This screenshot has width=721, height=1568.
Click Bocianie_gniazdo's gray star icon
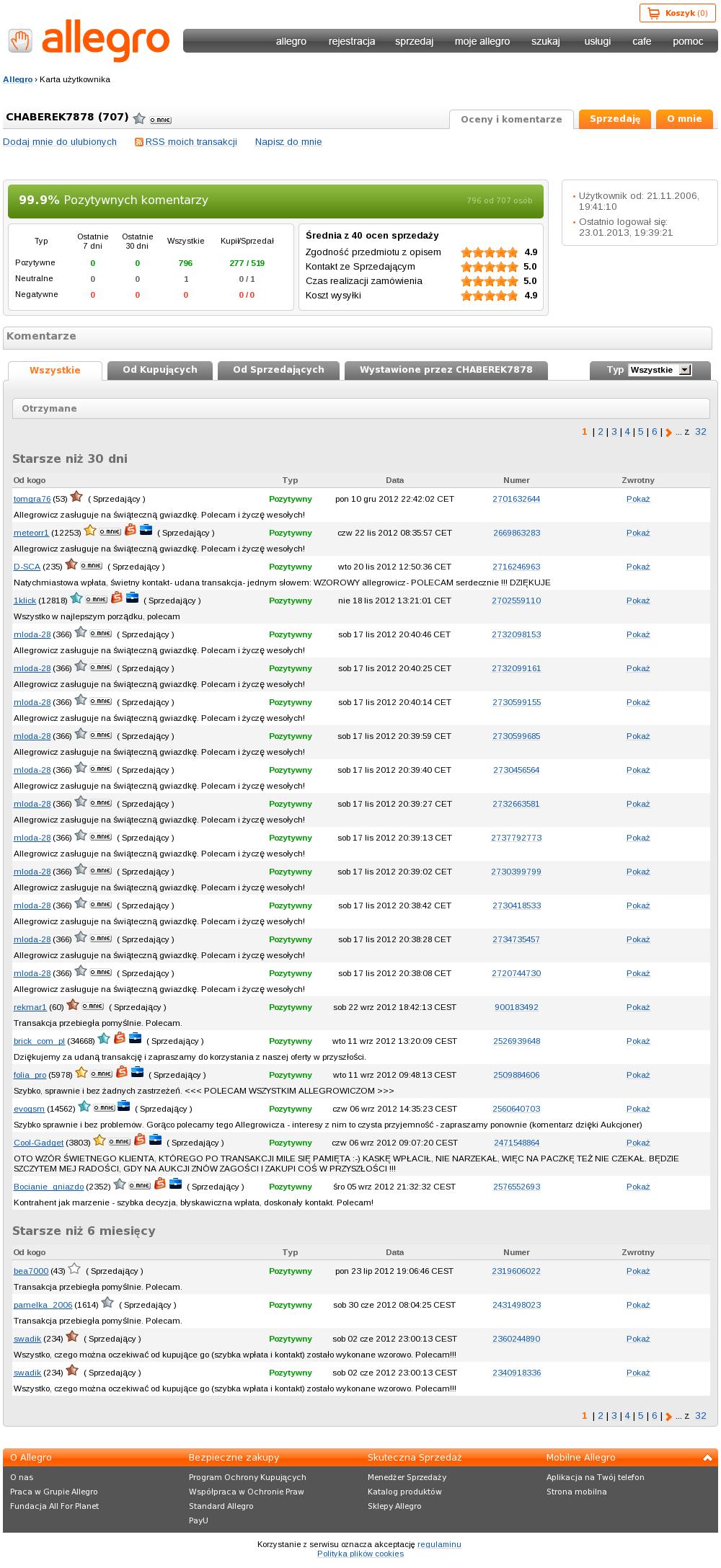tap(120, 1184)
